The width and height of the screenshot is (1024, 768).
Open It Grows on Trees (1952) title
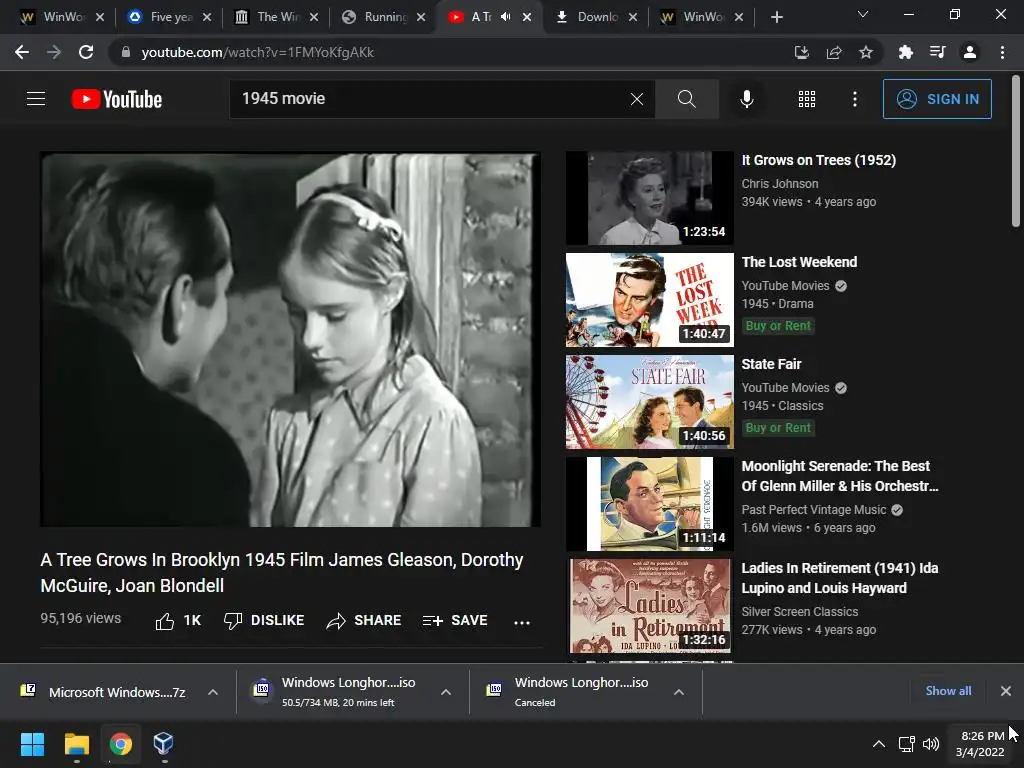[x=819, y=160]
